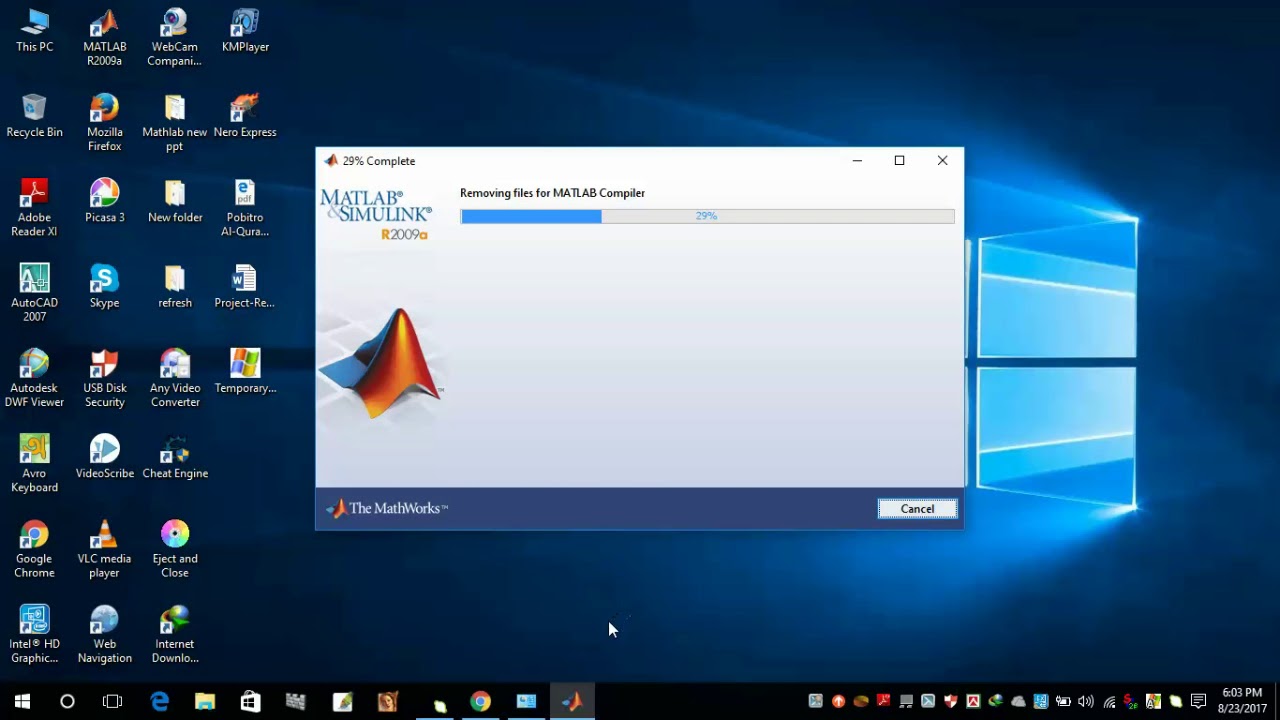1280x720 pixels.
Task: Select the Picasa 3 desktop shortcut
Action: point(104,201)
